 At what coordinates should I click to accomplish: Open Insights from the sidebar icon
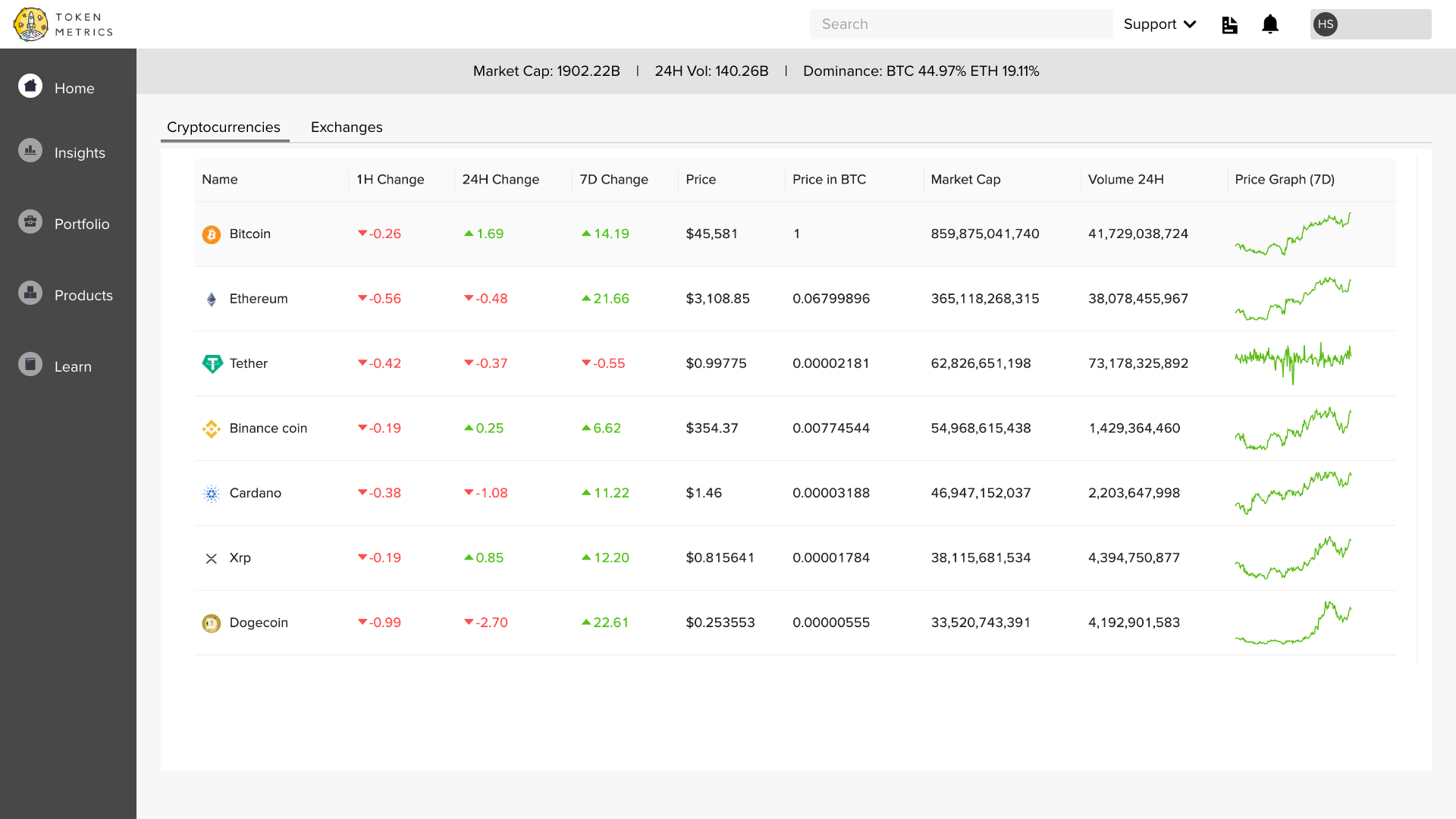[x=30, y=150]
